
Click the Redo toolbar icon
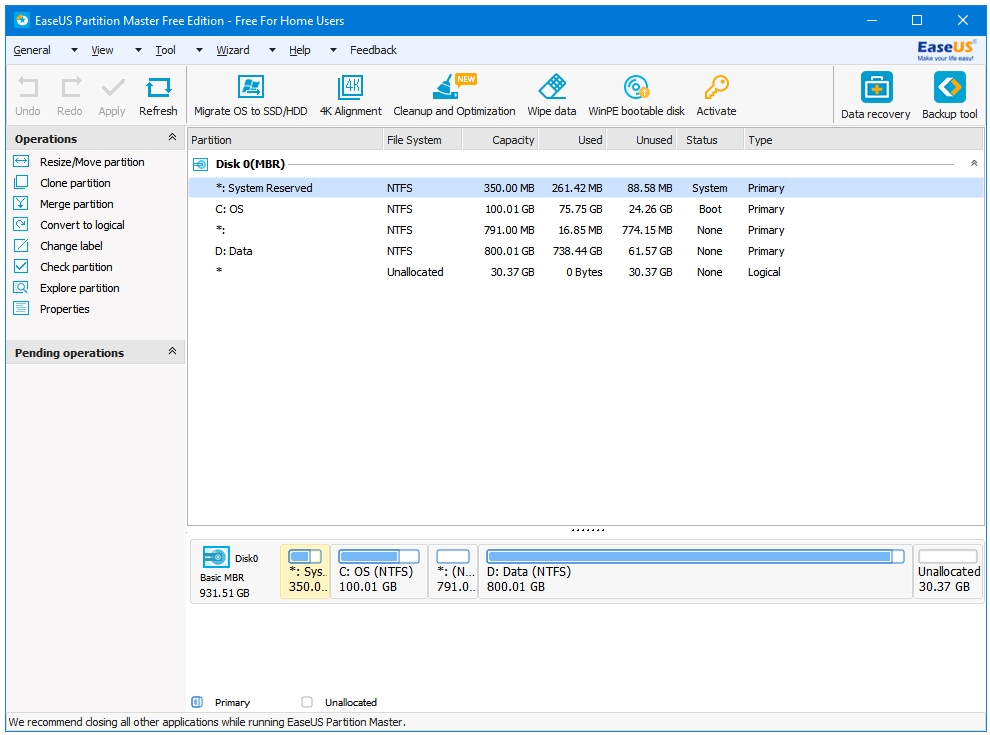[70, 88]
